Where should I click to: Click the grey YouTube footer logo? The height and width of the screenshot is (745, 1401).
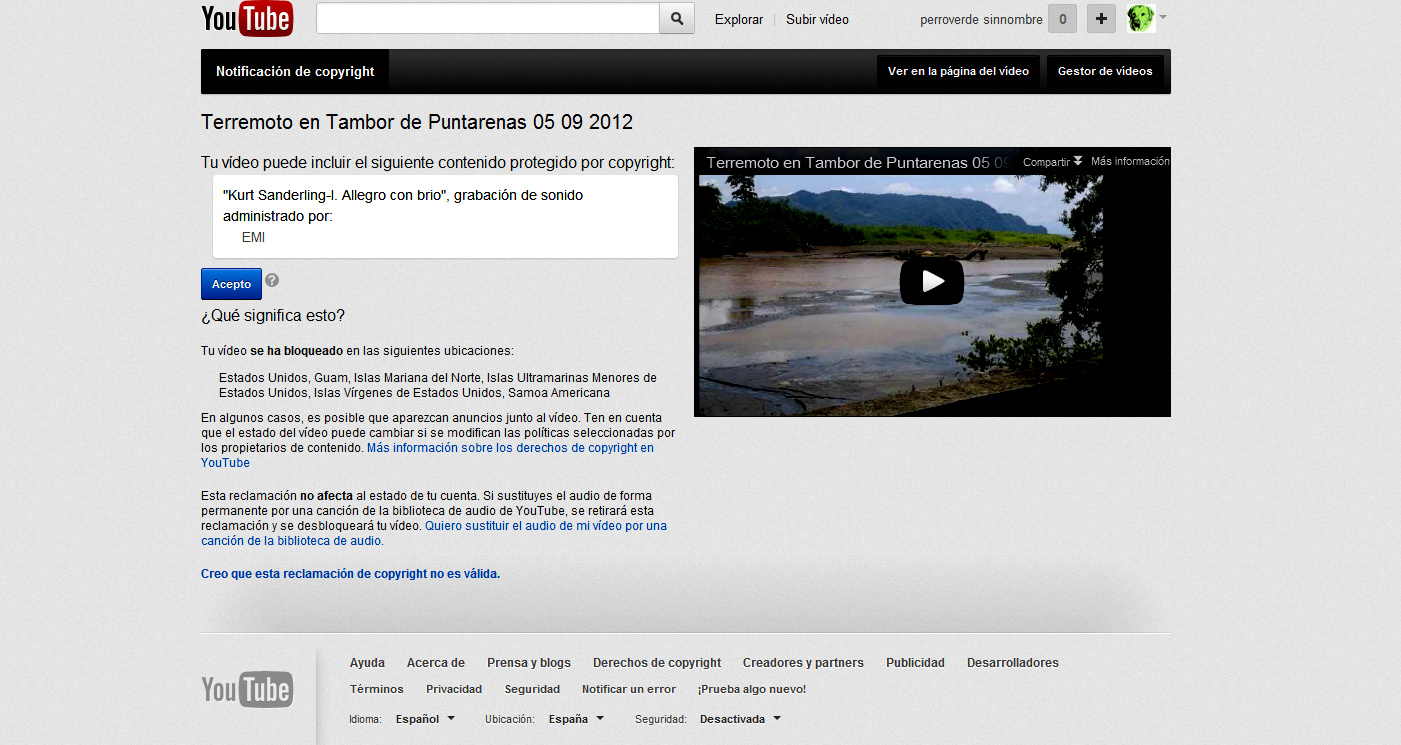[247, 689]
